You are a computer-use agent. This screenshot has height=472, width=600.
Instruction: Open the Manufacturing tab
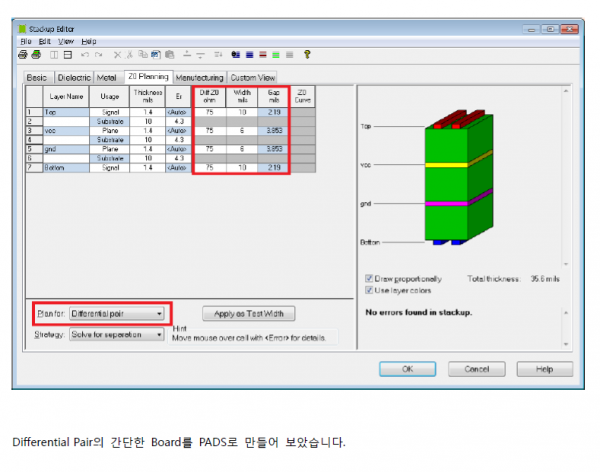[200, 76]
